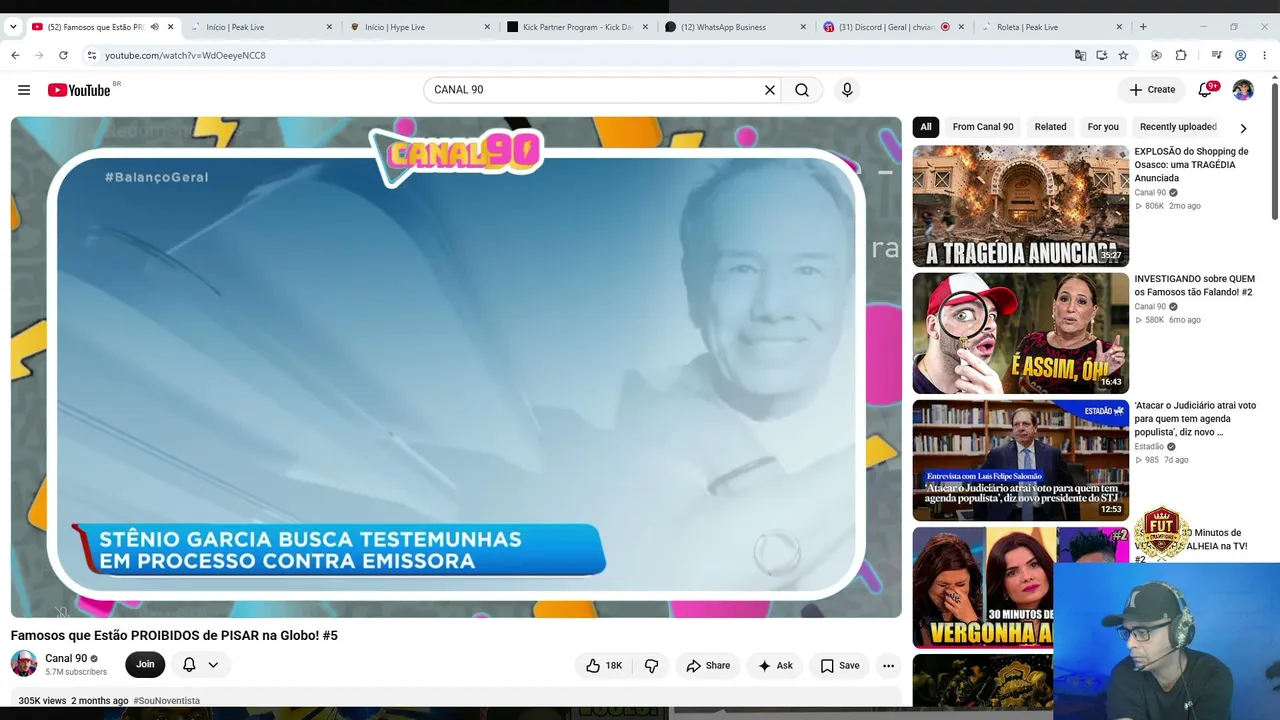Switch to the WhatsApp Business tab
Screen dimensions: 1280x720
(735, 27)
